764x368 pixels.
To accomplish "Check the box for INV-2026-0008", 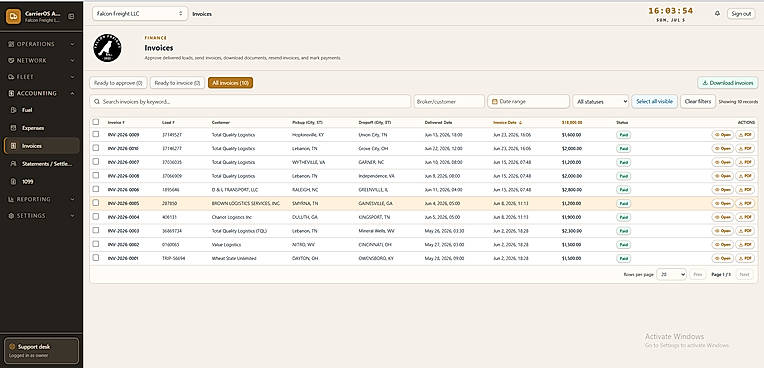I will pyautogui.click(x=96, y=175).
